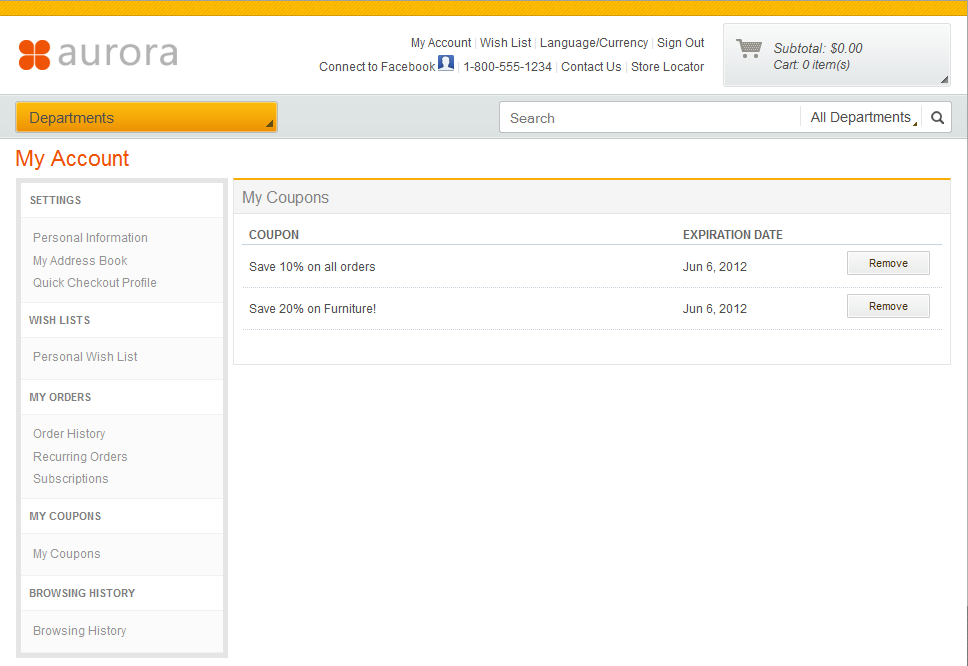968x666 pixels.
Task: Go to the Store Locator page
Action: pyautogui.click(x=667, y=67)
